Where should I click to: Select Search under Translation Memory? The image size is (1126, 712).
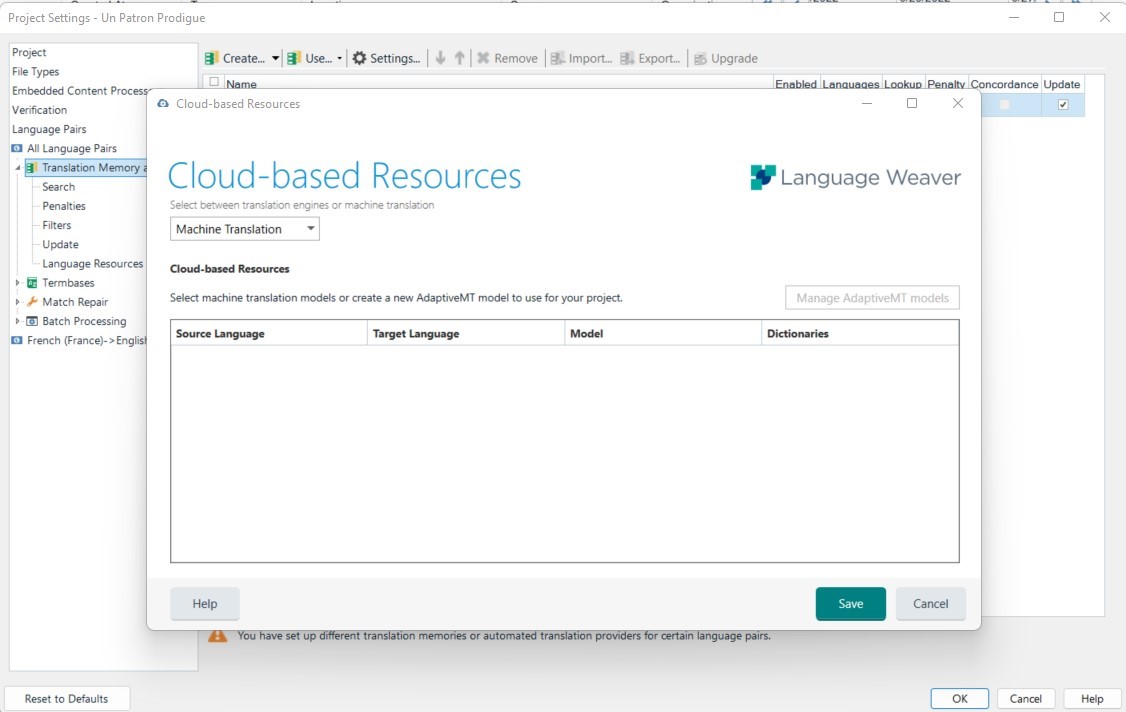coord(58,187)
